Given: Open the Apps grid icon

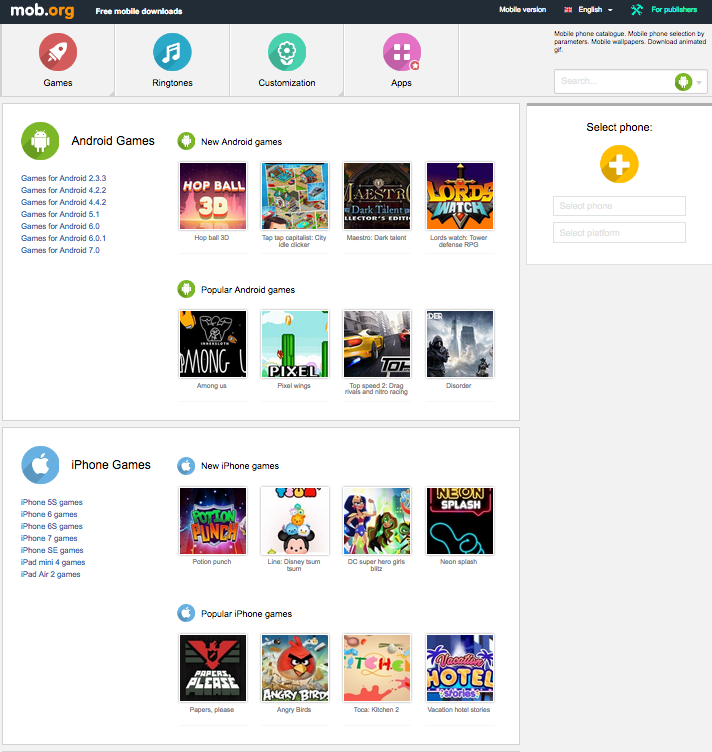Looking at the screenshot, I should [x=401, y=52].
